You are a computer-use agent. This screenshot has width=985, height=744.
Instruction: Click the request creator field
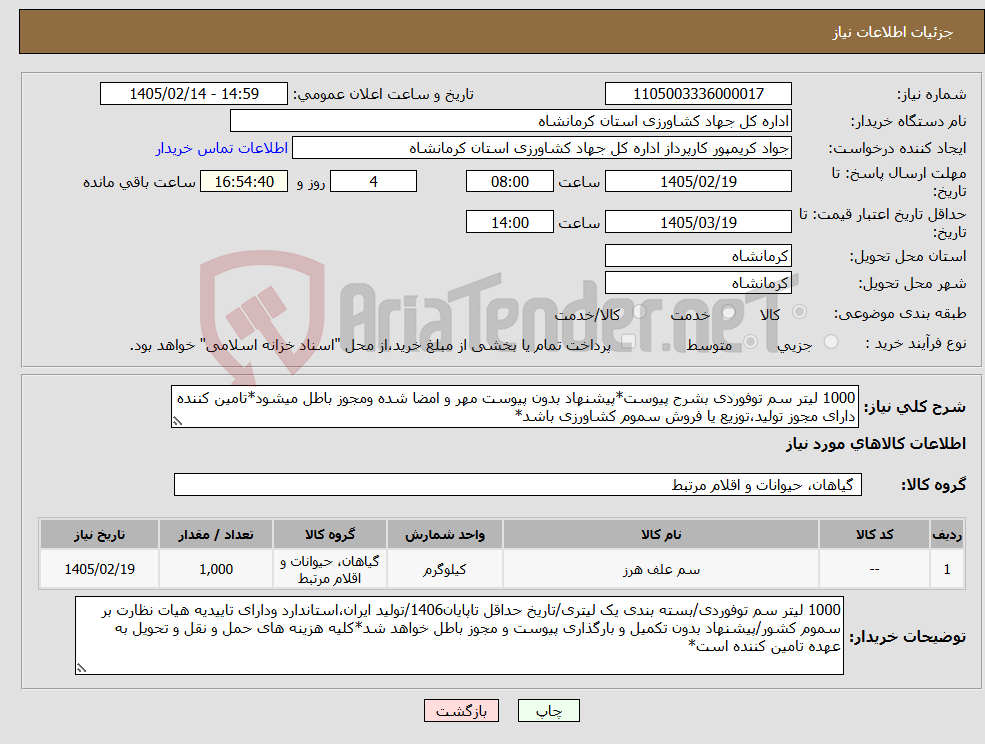click(x=541, y=148)
